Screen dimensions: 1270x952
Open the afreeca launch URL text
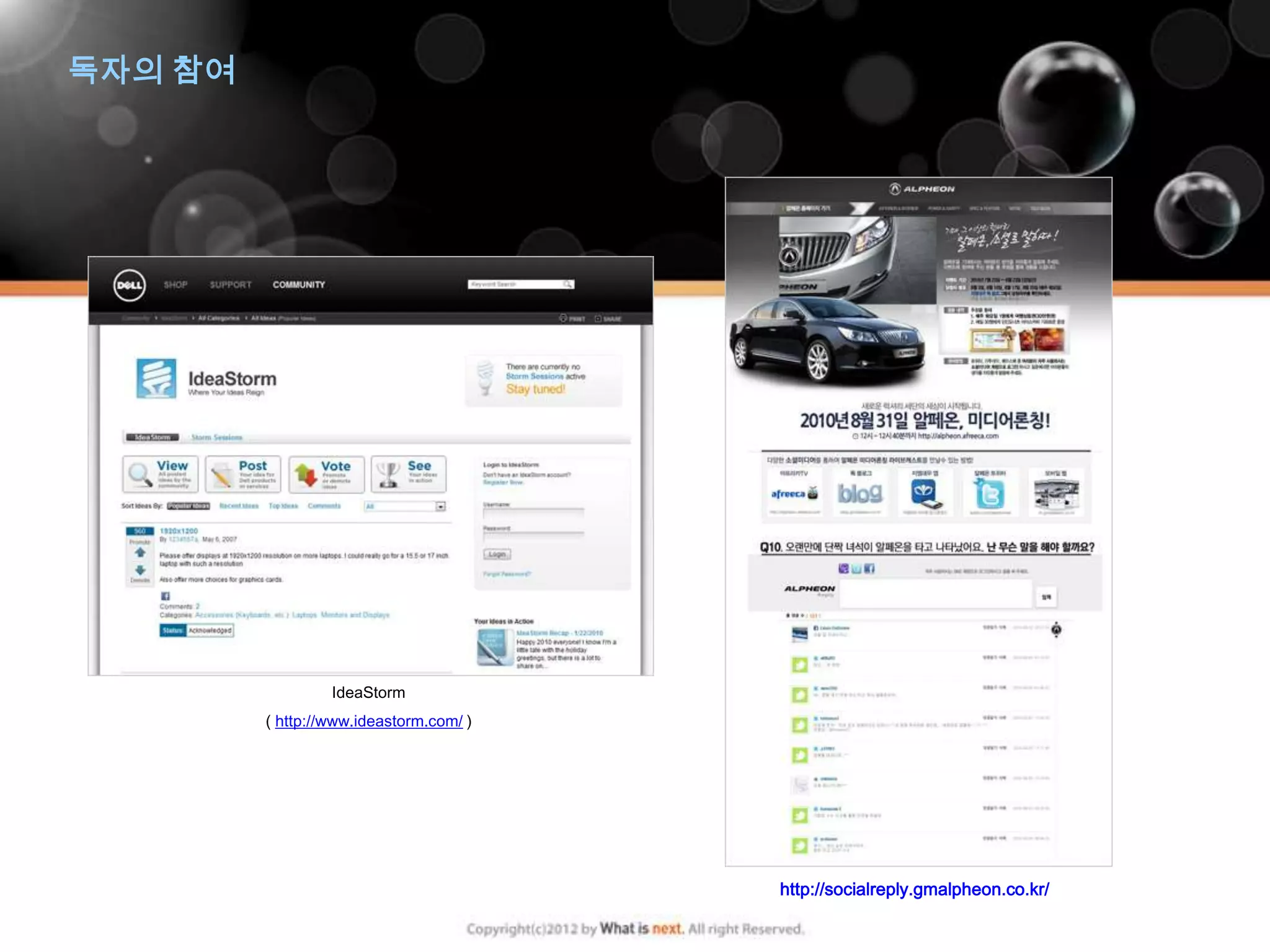[958, 436]
